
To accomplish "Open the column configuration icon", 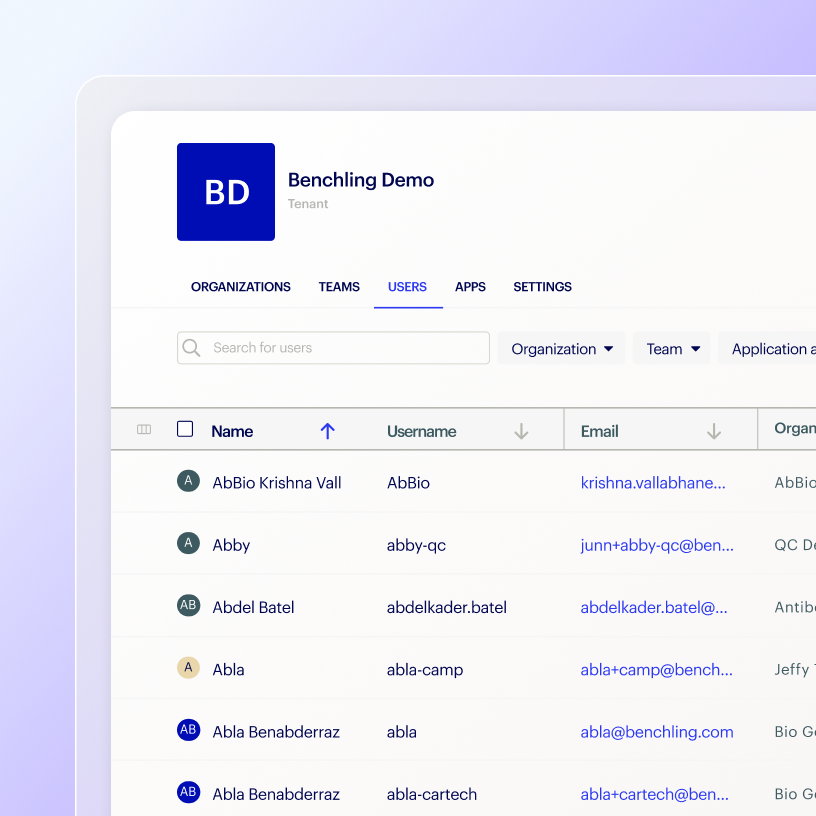I will click(144, 429).
